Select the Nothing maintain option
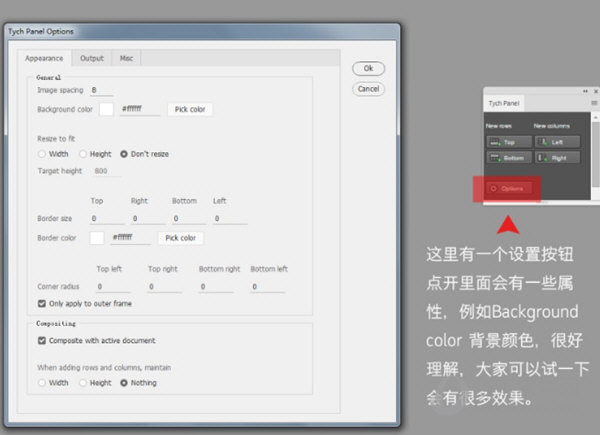This screenshot has width=600, height=435. coord(124,382)
